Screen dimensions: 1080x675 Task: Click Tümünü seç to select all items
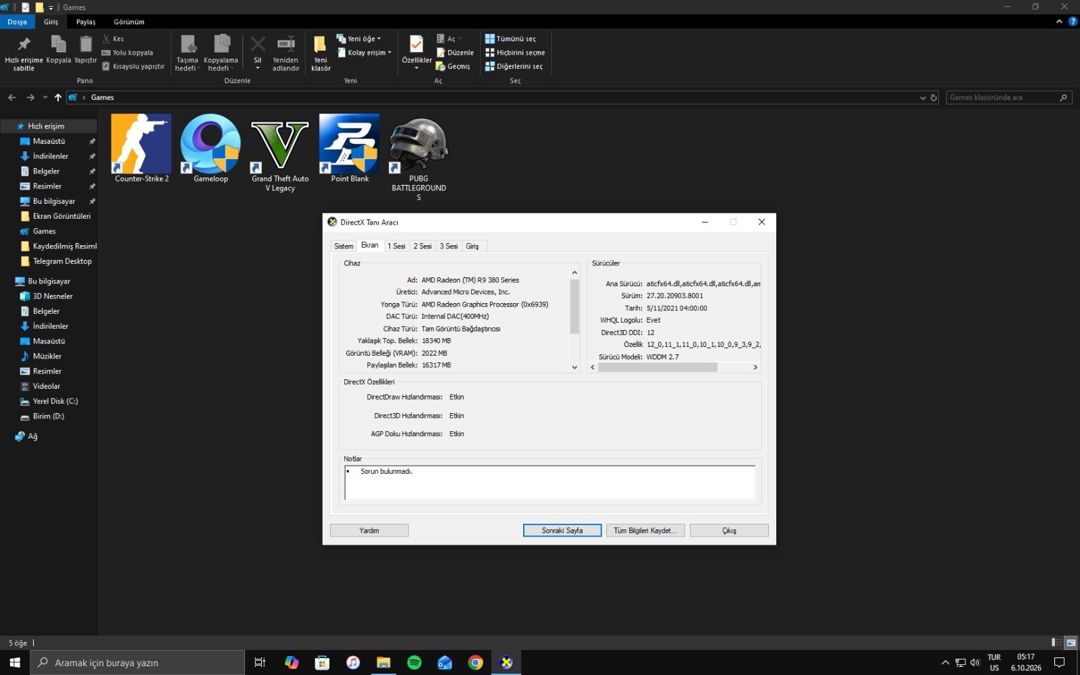click(510, 39)
